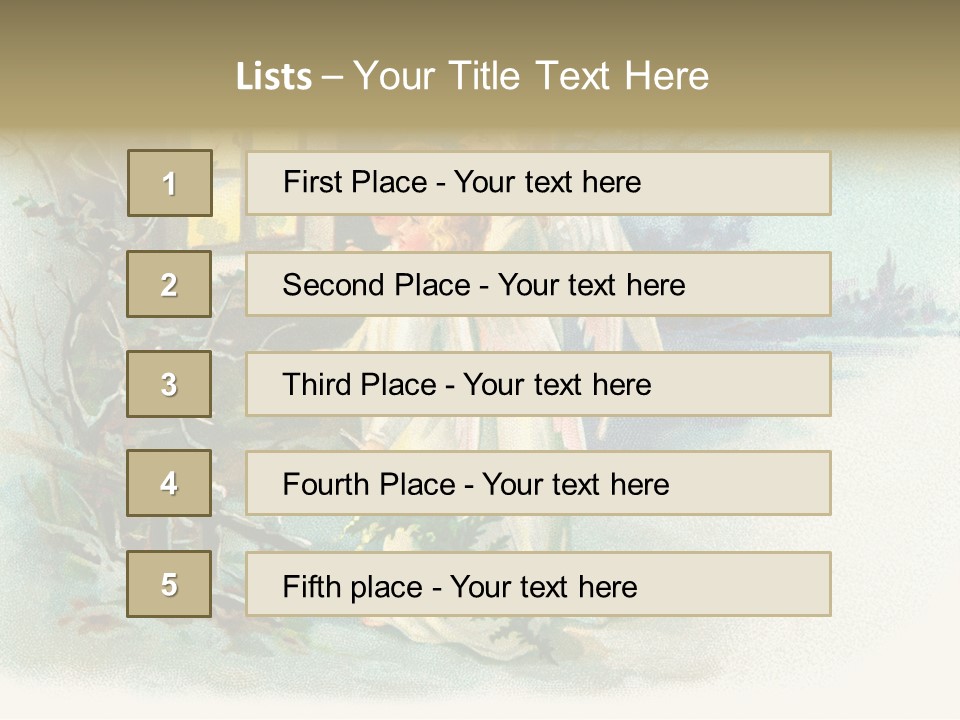Click the "Fourth Place - Your text here" box
The width and height of the screenshot is (960, 720).
coord(538,483)
